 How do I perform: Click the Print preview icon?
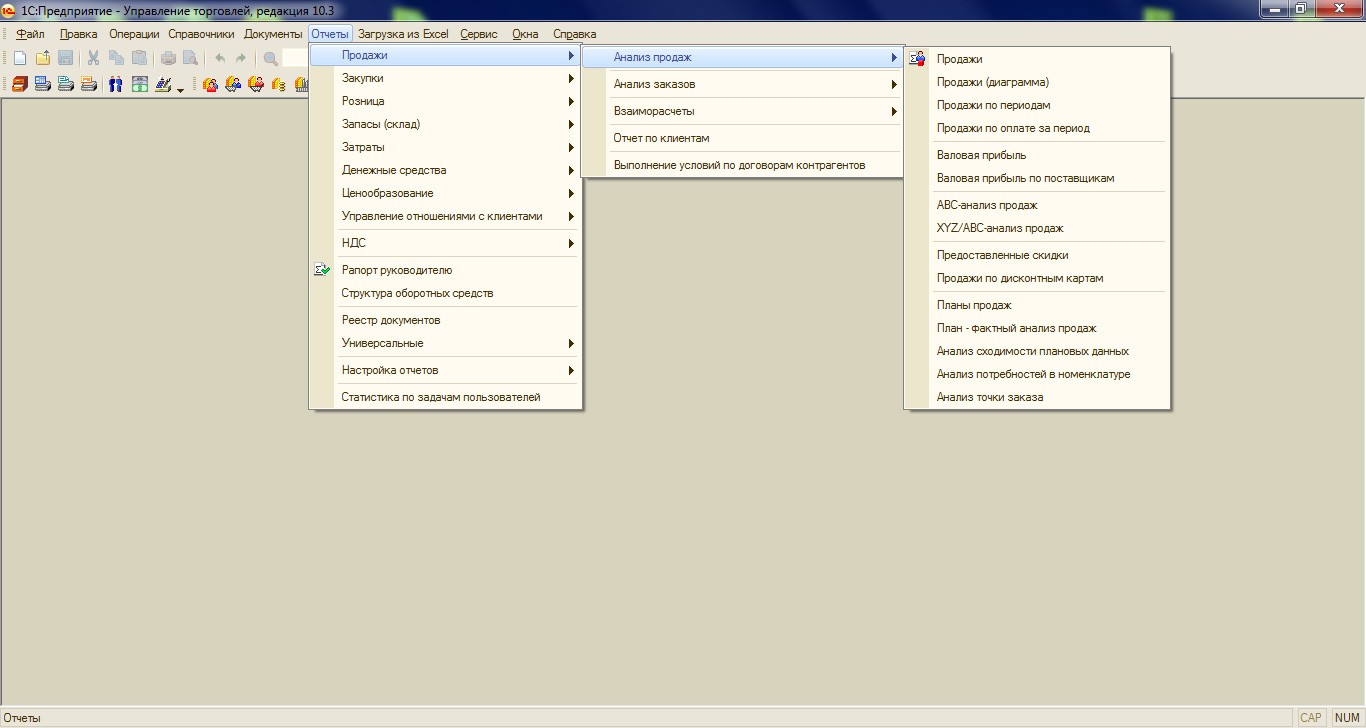[x=190, y=58]
